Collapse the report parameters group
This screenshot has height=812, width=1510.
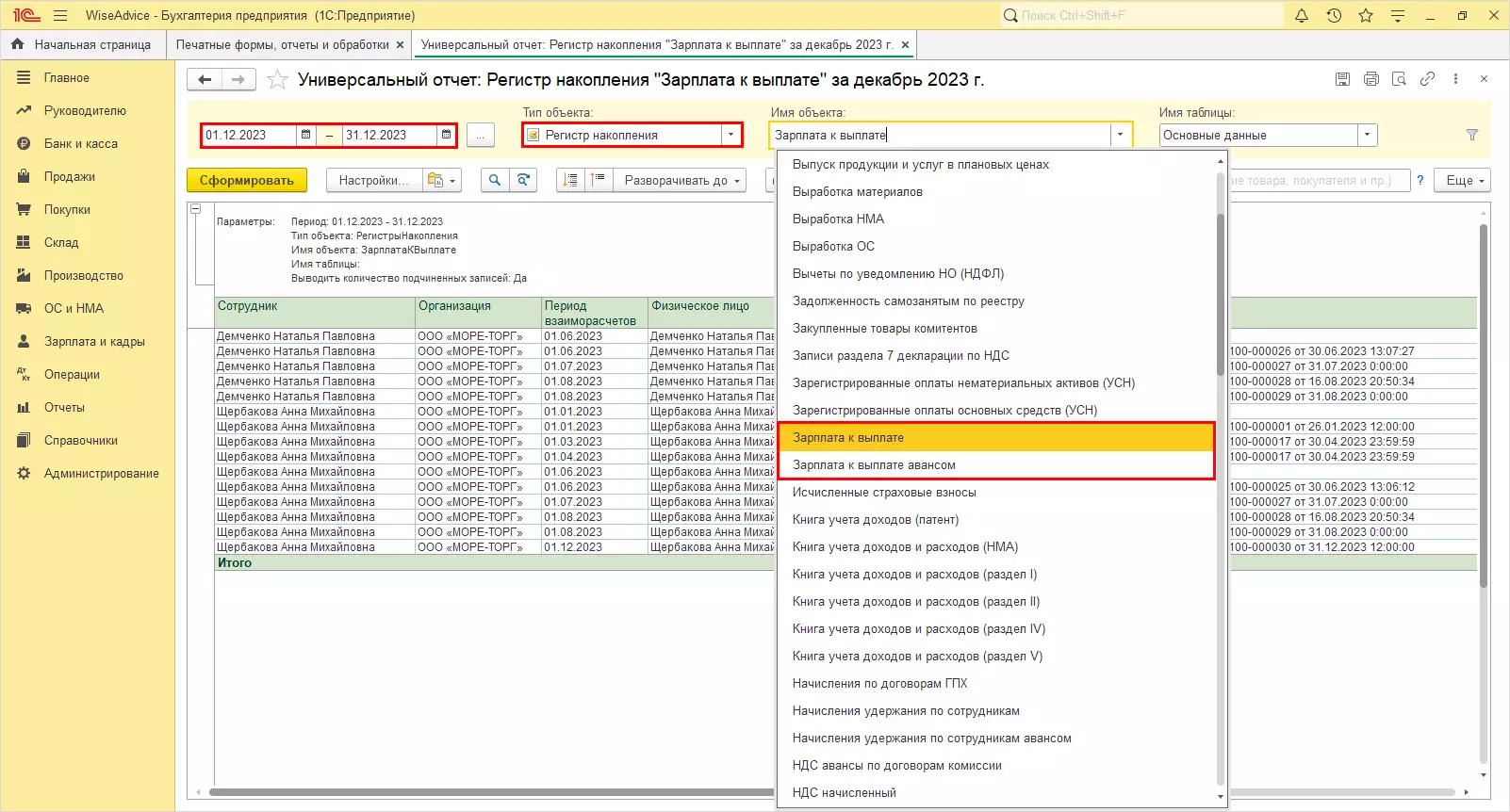click(196, 209)
